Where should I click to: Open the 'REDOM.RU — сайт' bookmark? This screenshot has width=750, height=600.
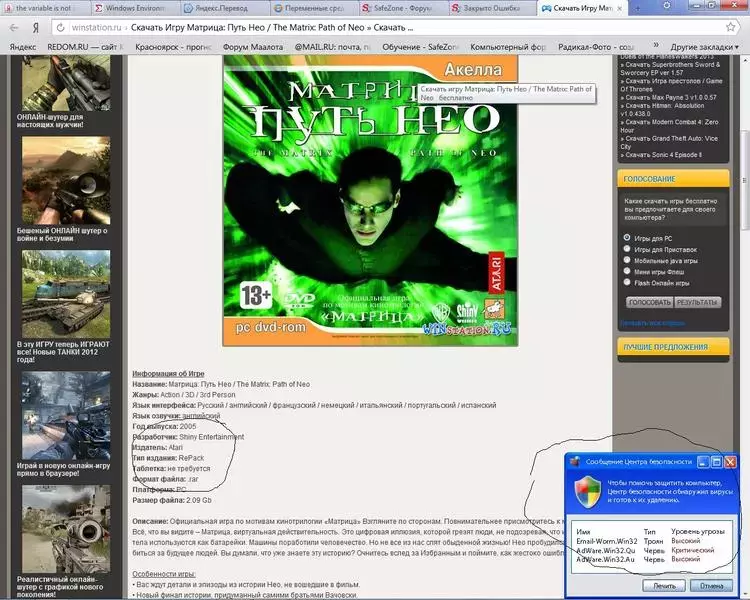(x=85, y=47)
